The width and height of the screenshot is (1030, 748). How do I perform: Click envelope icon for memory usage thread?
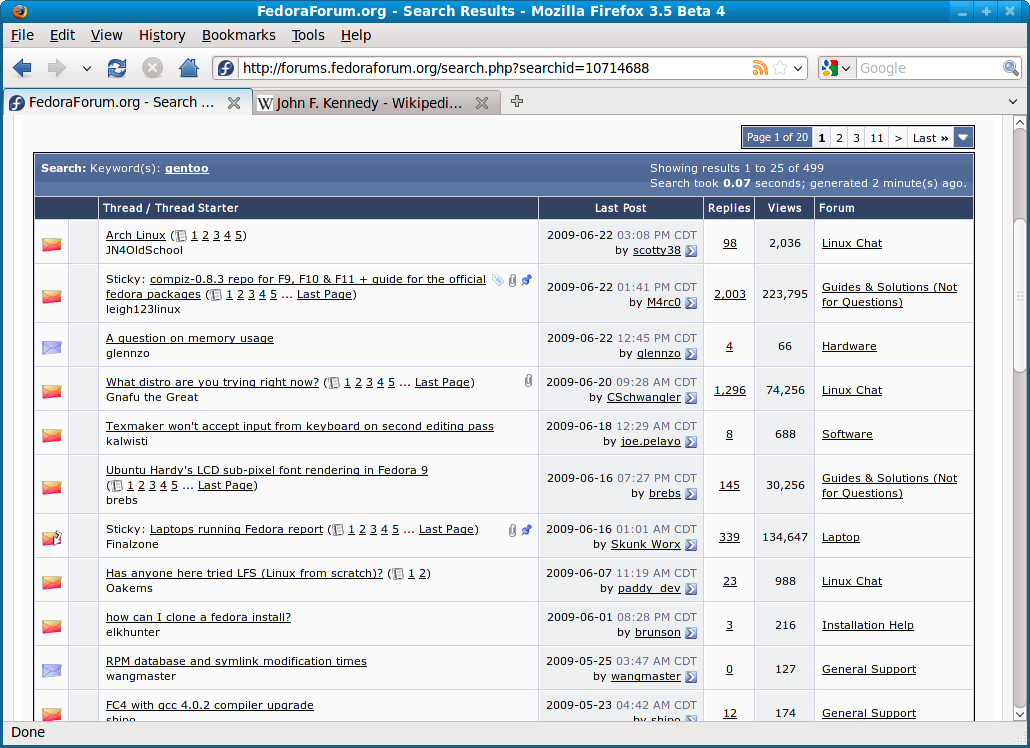[52, 347]
